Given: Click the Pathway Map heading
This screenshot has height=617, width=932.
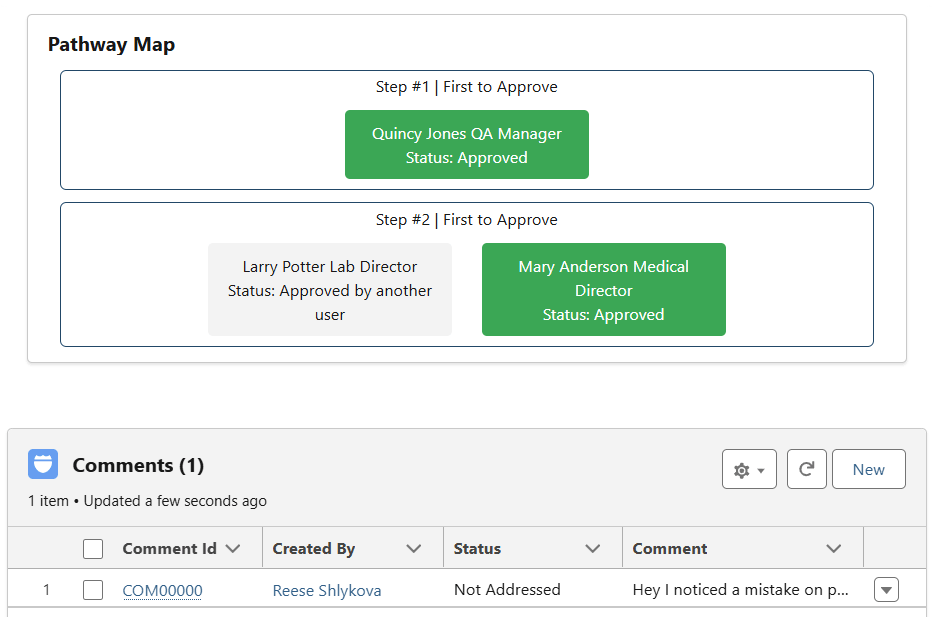Looking at the screenshot, I should 111,45.
